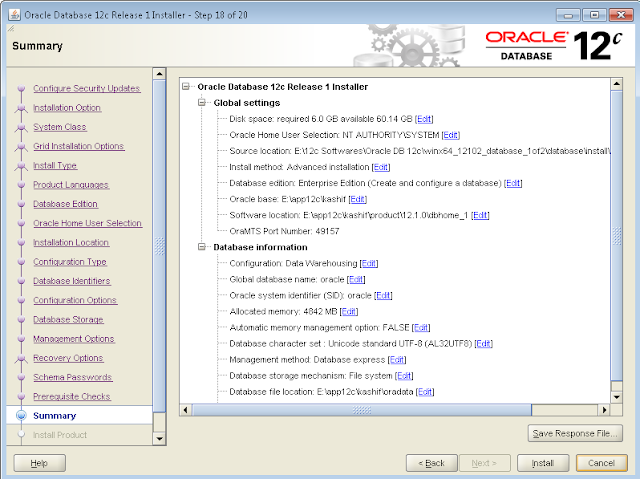Screen dimensions: 640x479
Task: Edit the Oracle base path
Action: pos(358,199)
